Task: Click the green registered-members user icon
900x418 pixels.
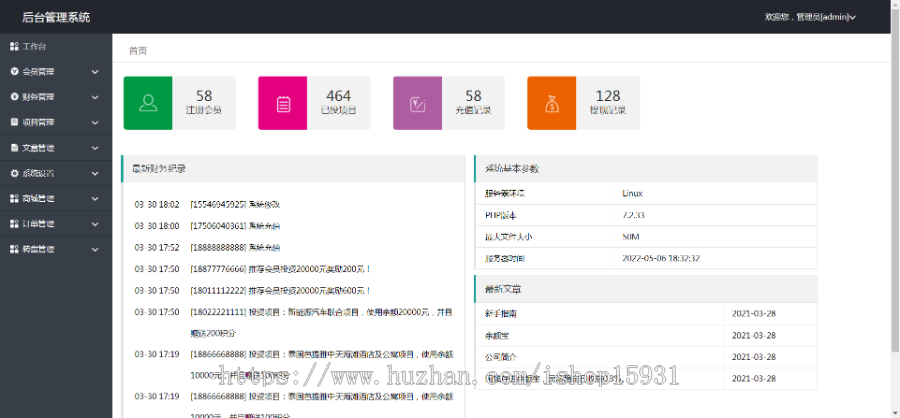Action: point(148,103)
